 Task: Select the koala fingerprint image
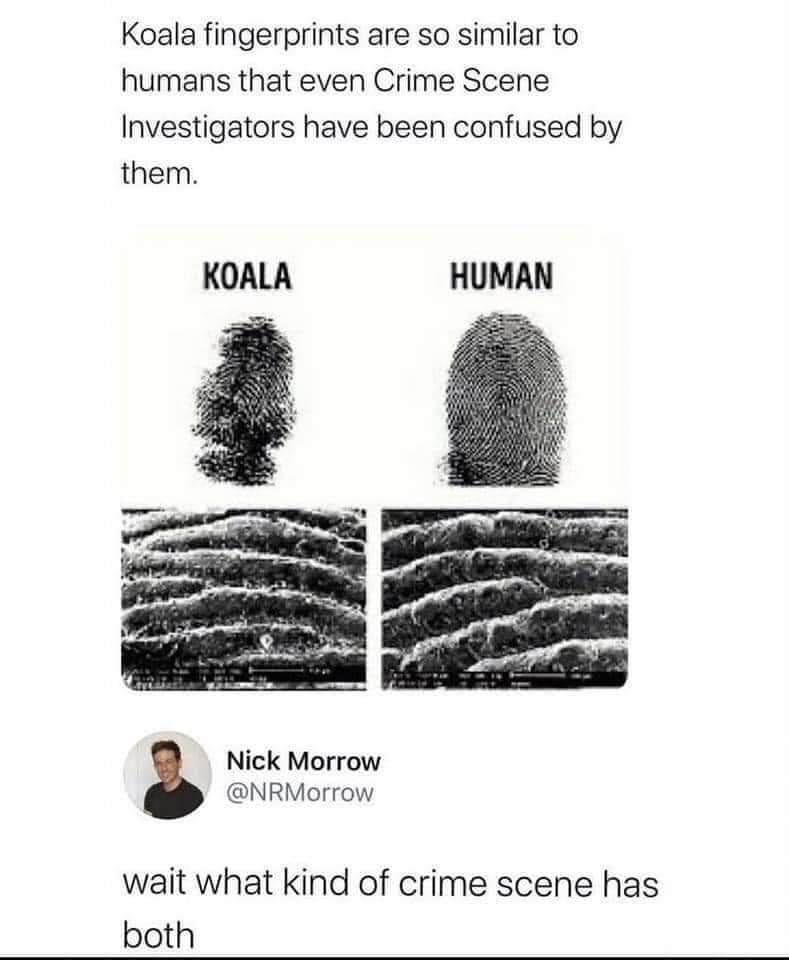click(244, 394)
